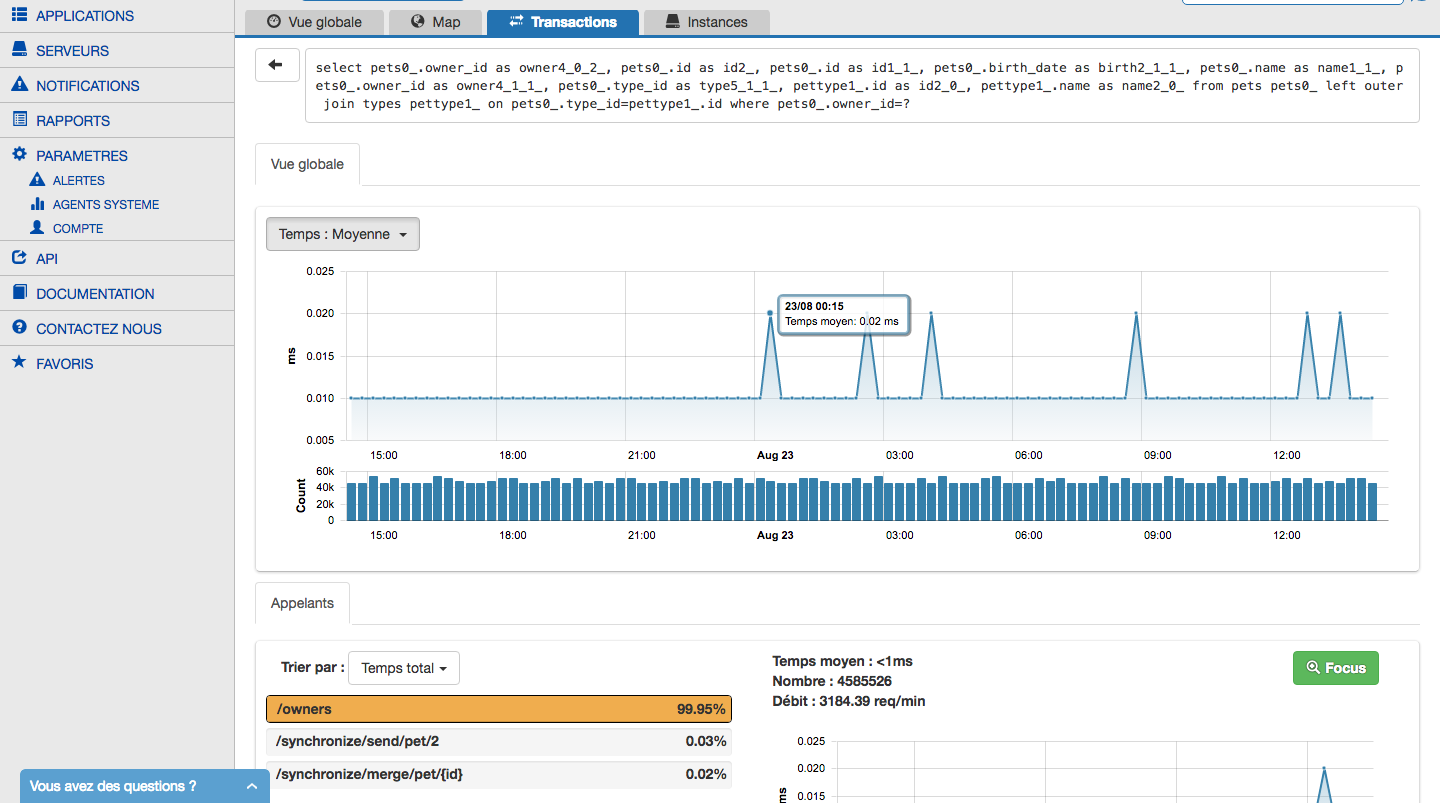This screenshot has height=803, width=1440.
Task: Click the Serveurs icon in sidebar
Action: 19,50
